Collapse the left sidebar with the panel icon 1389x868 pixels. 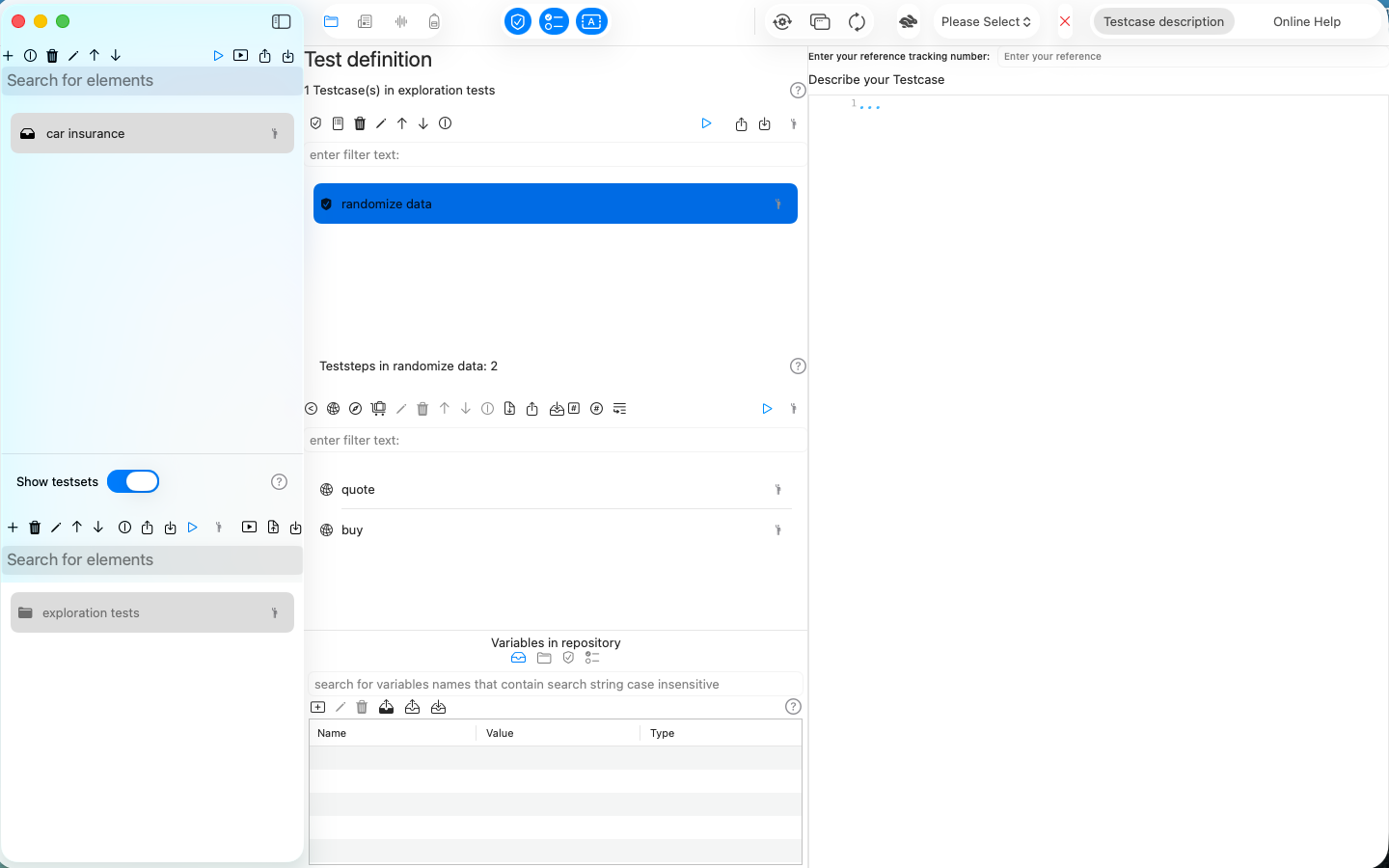281,21
